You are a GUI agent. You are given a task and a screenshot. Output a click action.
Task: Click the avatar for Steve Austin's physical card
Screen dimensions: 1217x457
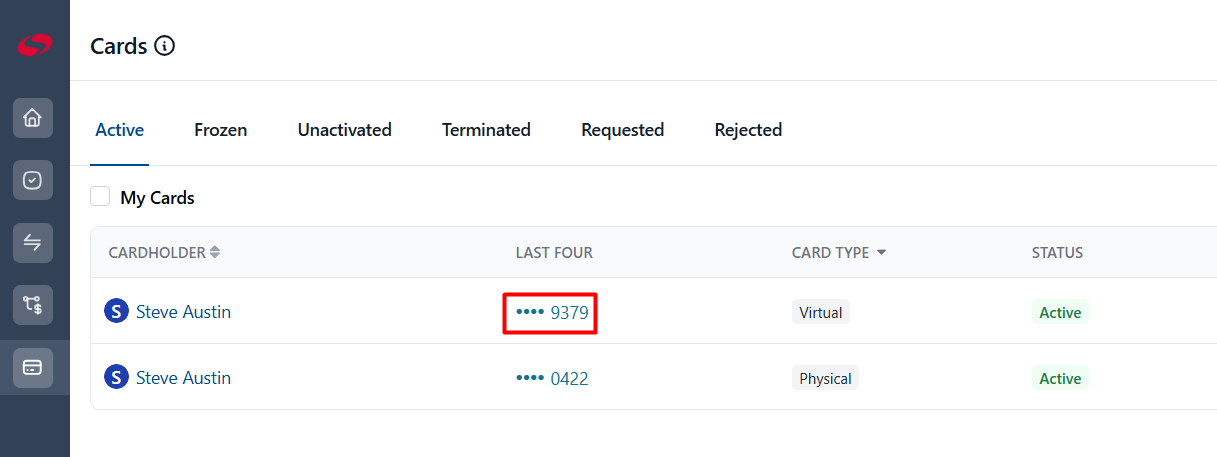[117, 378]
